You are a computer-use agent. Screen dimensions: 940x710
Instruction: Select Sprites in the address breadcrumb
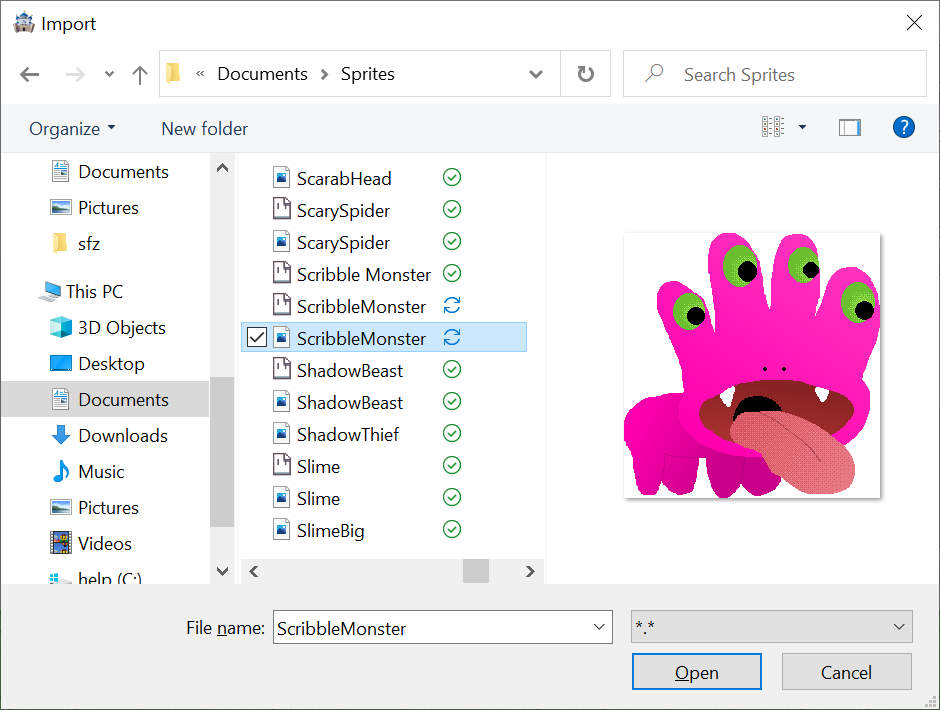[367, 74]
